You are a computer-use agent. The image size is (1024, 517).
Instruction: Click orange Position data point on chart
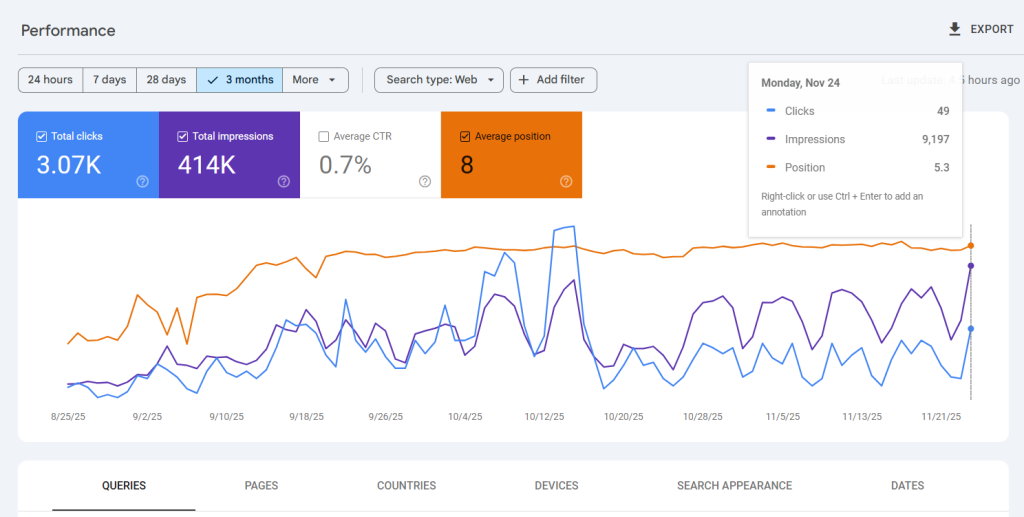tap(971, 245)
